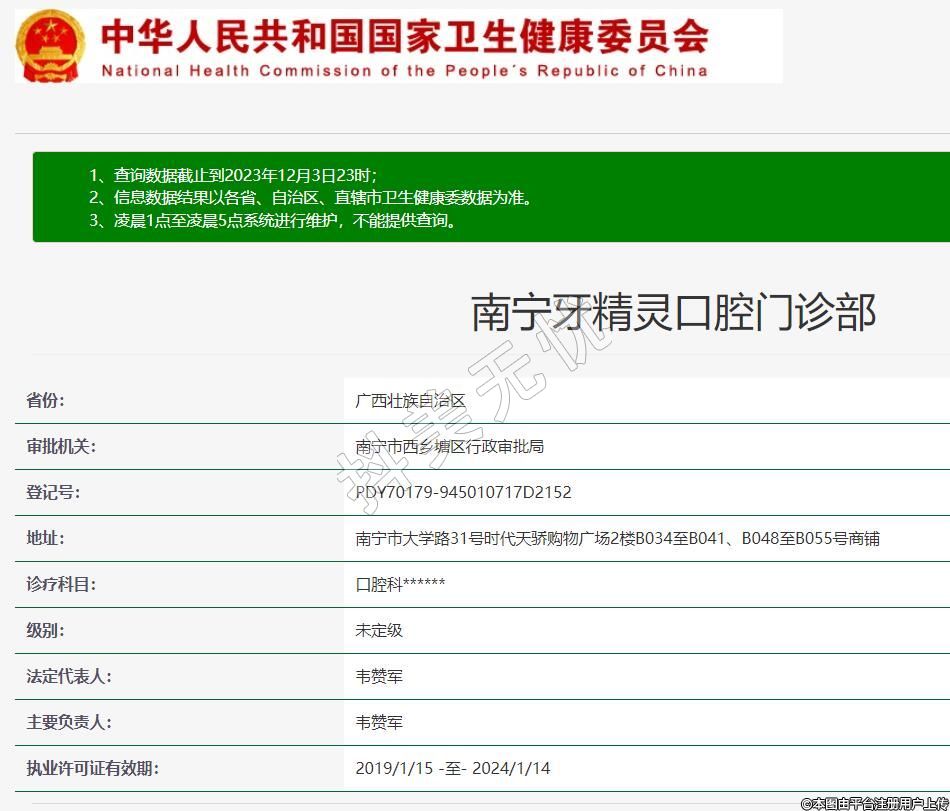The image size is (950, 811).
Task: Click the system maintenance notice line
Action: pyautogui.click(x=274, y=221)
